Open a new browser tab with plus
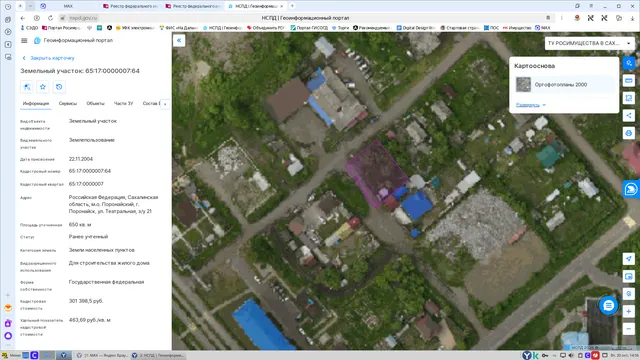 pyautogui.click(x=292, y=6)
